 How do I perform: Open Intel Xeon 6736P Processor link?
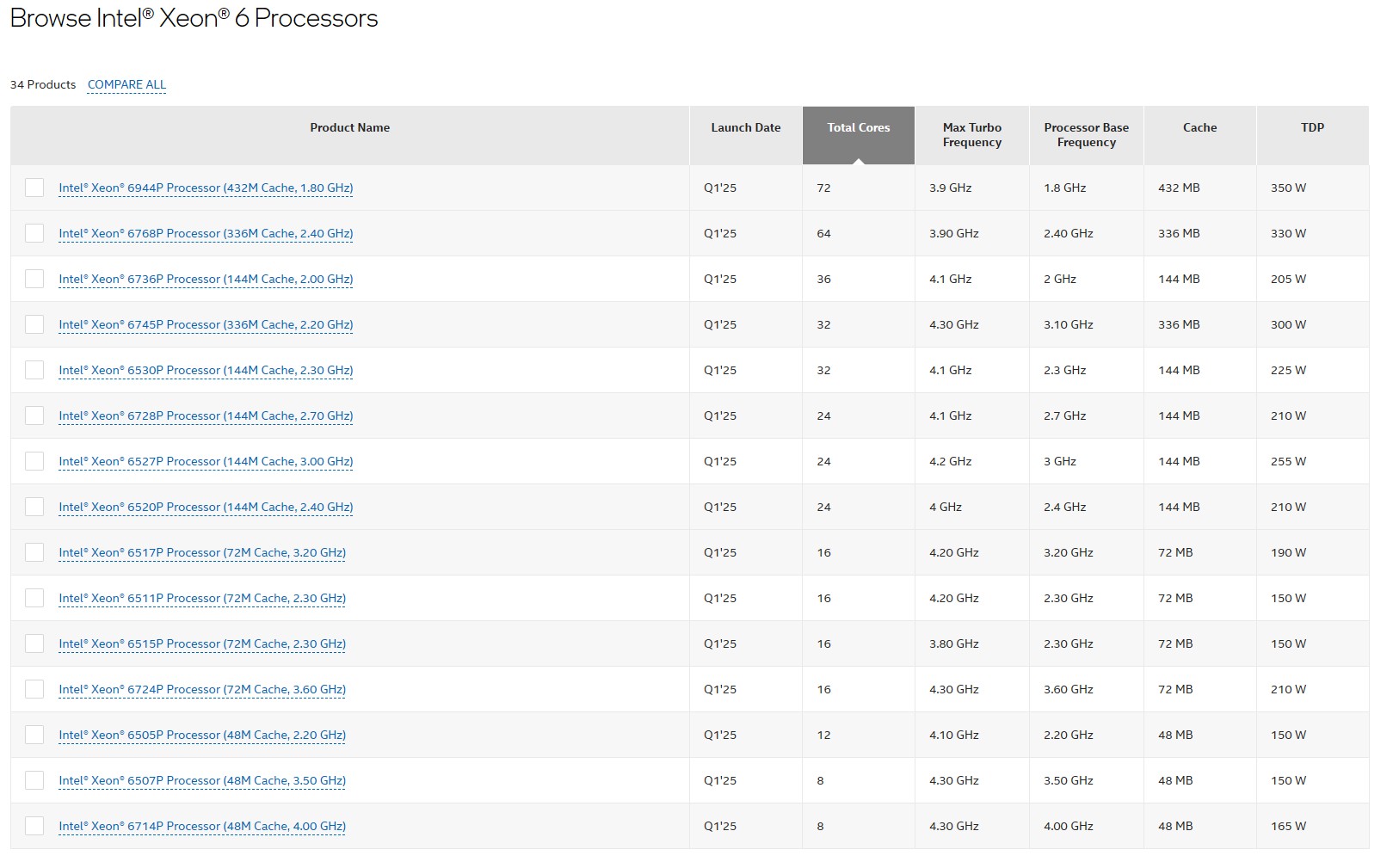[x=206, y=279]
